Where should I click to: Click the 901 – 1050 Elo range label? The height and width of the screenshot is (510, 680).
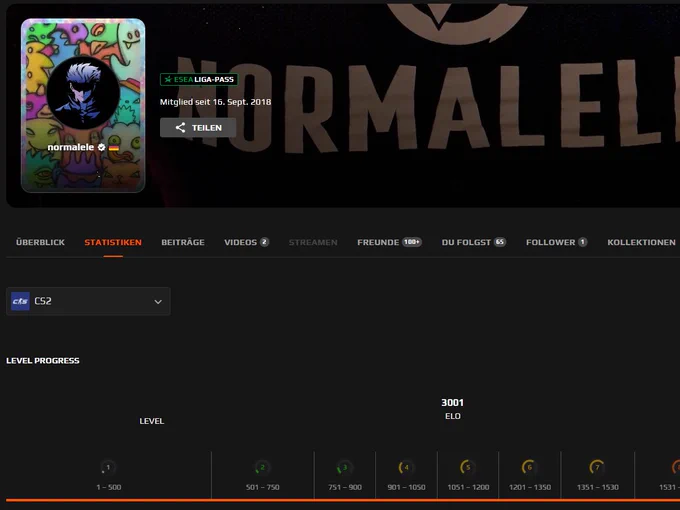pos(406,487)
